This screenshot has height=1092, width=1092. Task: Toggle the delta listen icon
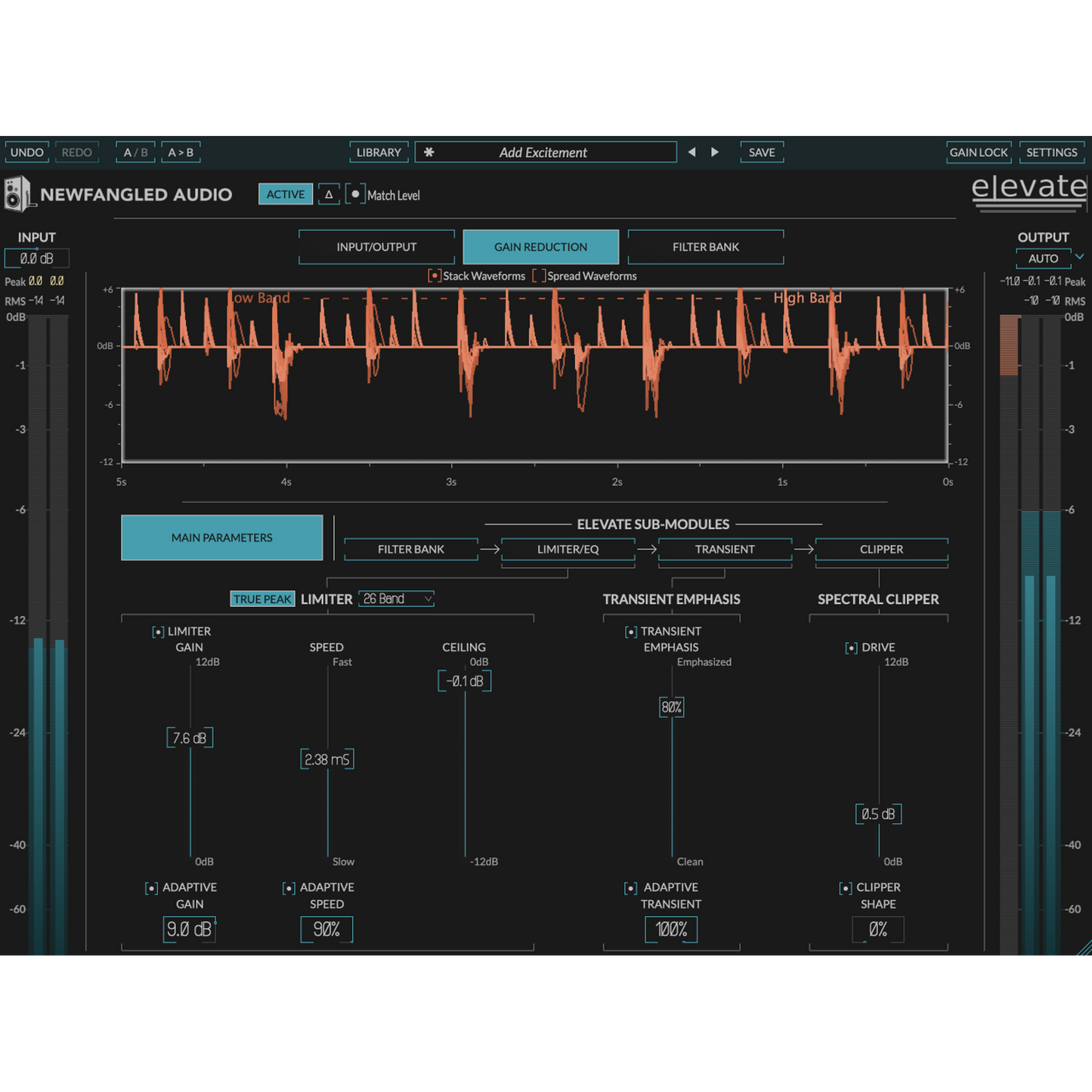[329, 194]
